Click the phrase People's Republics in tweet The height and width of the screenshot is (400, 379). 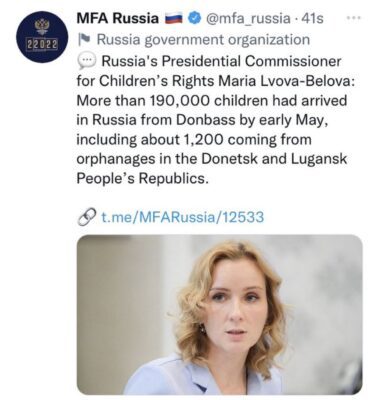click(x=142, y=179)
